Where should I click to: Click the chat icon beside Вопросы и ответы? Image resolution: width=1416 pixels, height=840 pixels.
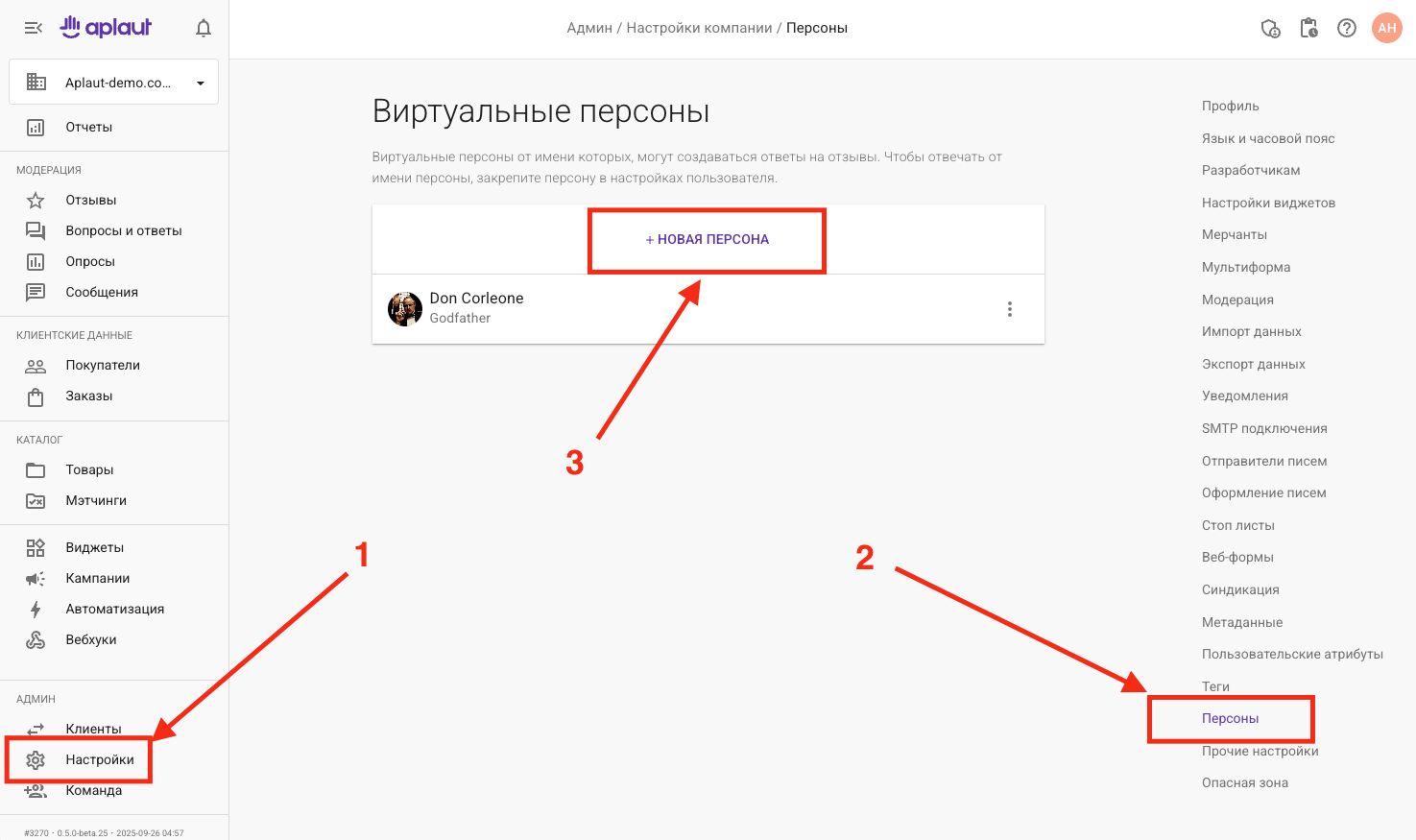coord(36,230)
